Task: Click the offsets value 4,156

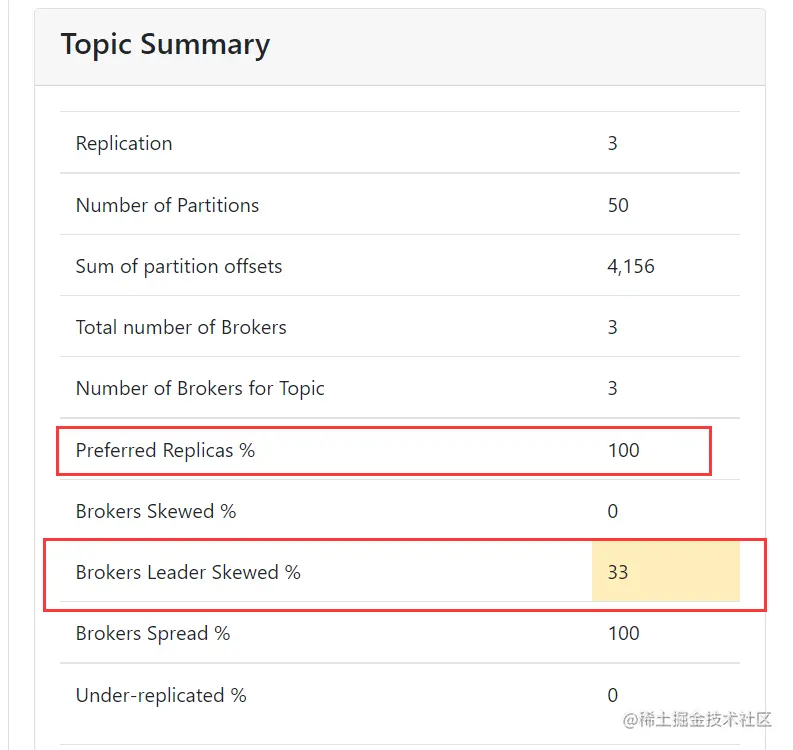Action: click(x=631, y=266)
